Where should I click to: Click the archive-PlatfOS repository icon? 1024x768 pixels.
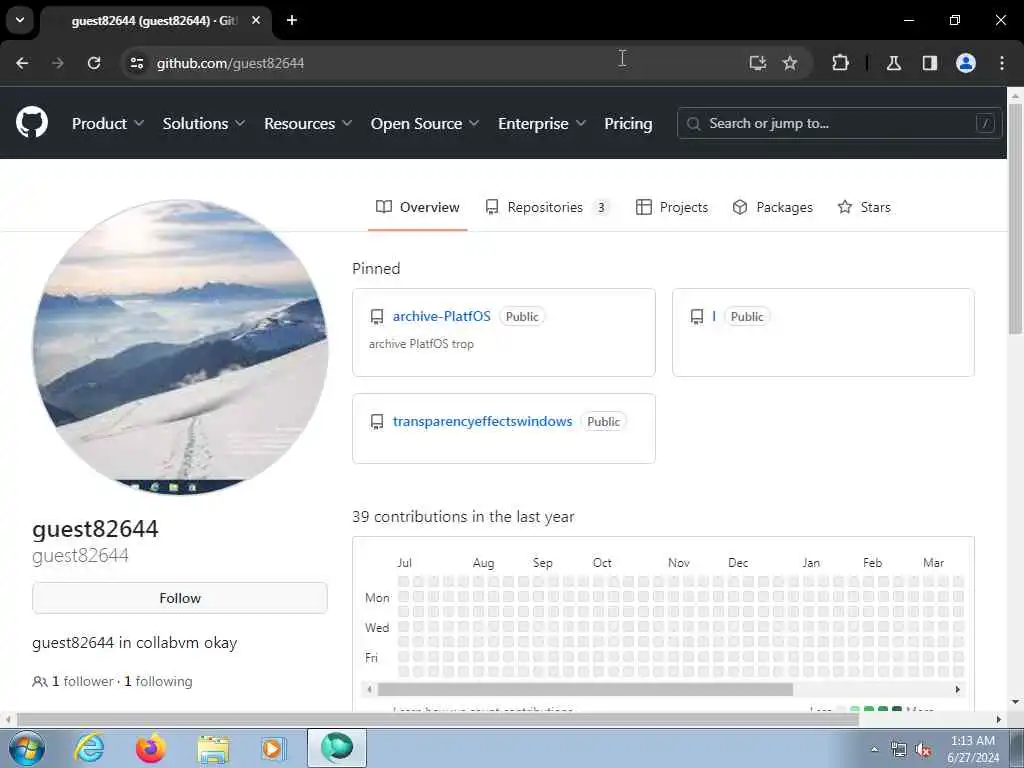point(377,317)
